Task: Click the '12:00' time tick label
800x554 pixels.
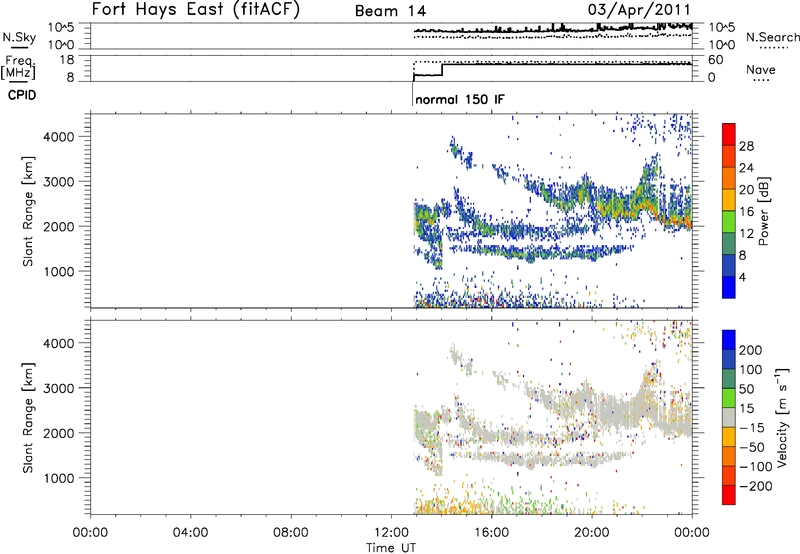Action: click(391, 533)
